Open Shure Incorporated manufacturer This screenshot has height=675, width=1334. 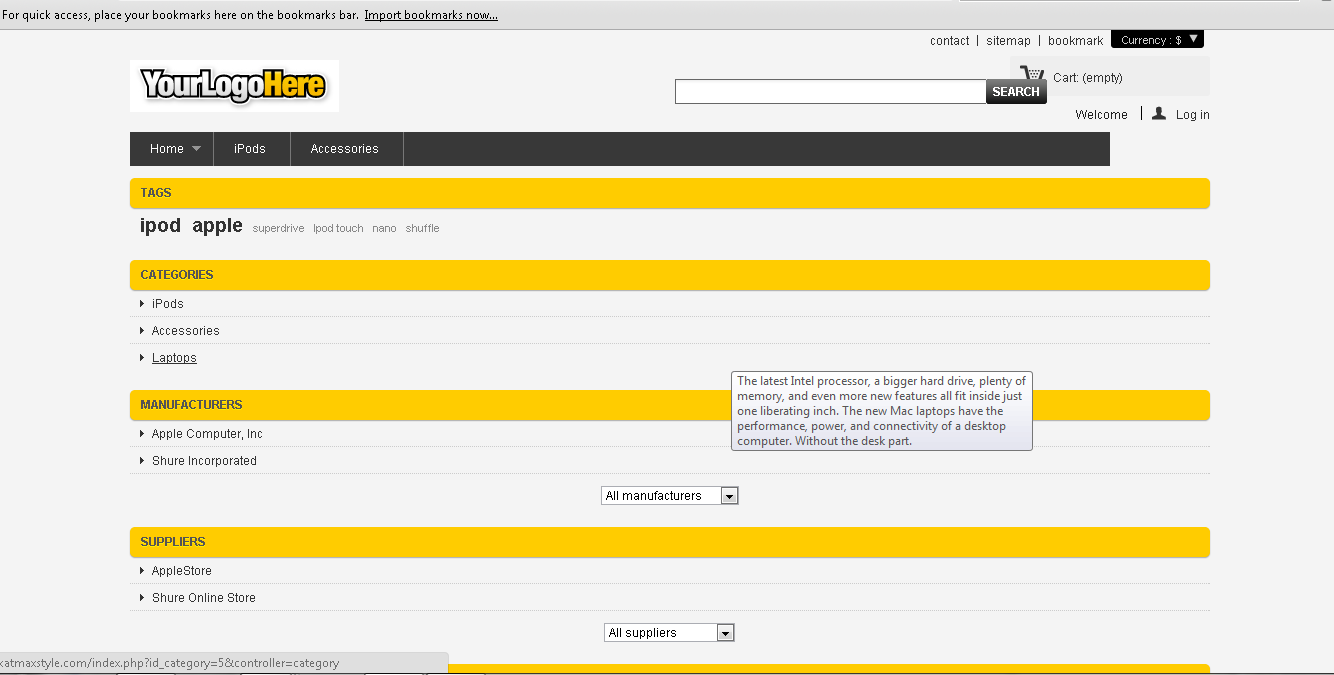[x=204, y=461]
